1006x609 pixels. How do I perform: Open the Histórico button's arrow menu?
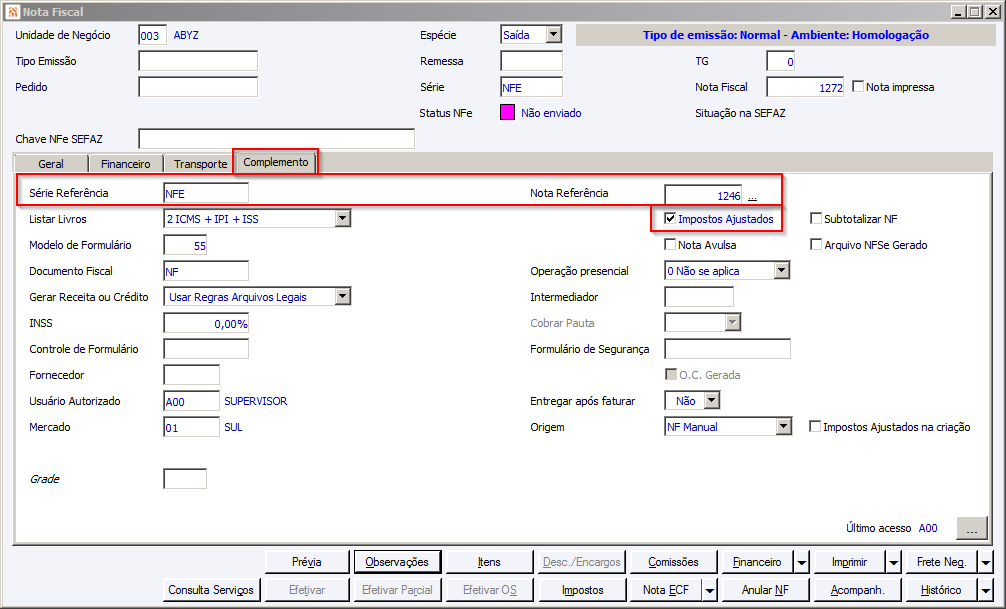click(986, 590)
